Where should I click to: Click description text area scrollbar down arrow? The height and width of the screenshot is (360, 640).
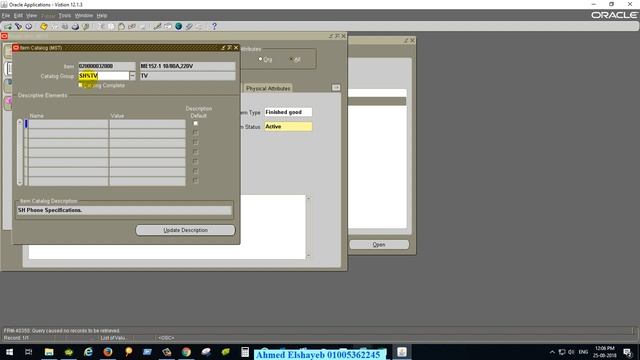tap(308, 256)
